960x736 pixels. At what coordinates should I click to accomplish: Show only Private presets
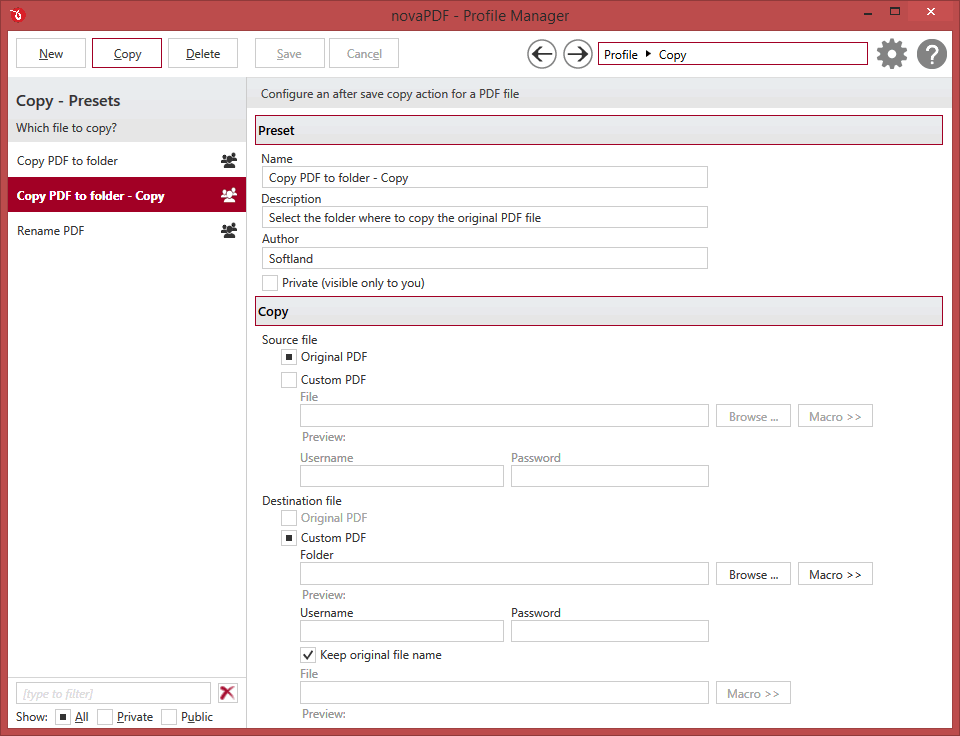pos(105,717)
